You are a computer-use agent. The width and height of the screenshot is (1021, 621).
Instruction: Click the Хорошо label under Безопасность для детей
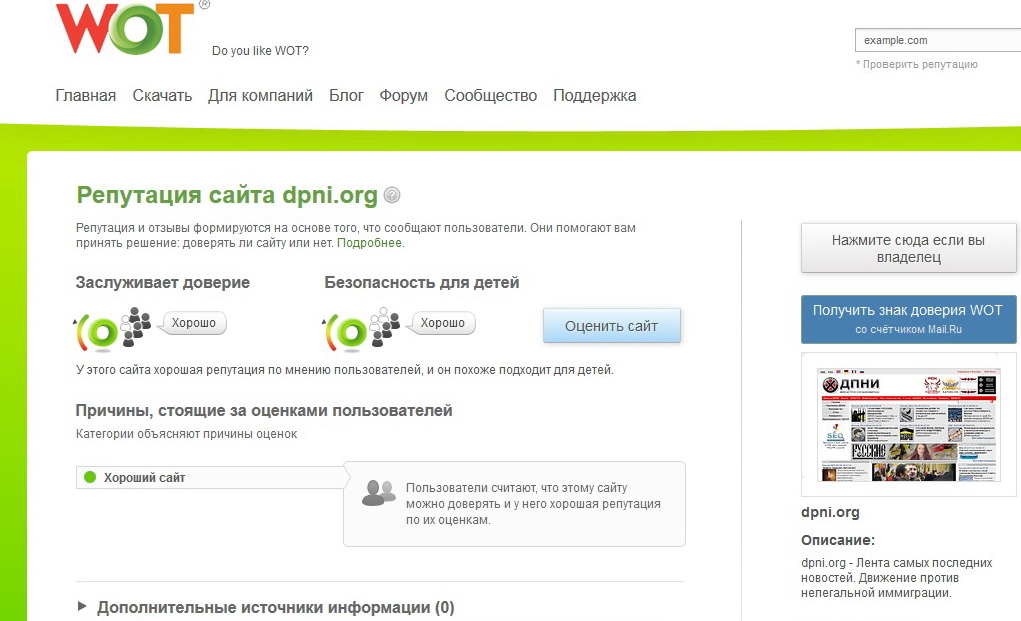tap(442, 323)
